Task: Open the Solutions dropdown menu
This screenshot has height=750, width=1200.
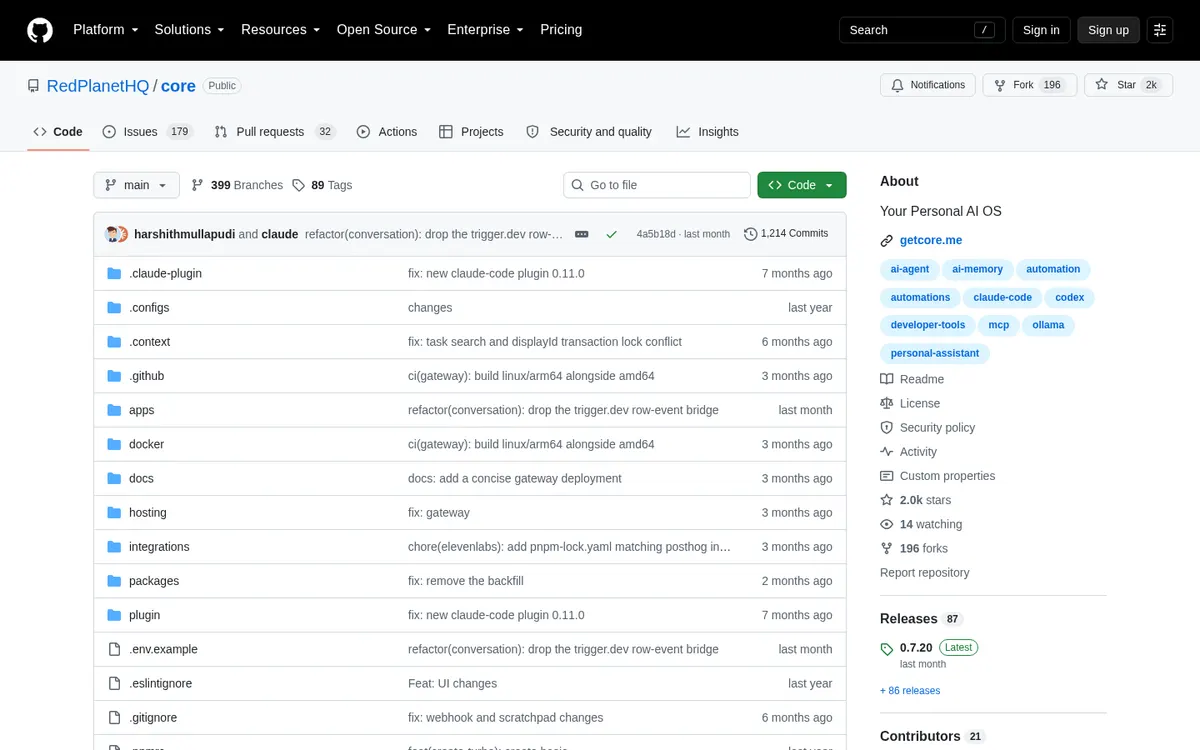Action: [189, 30]
